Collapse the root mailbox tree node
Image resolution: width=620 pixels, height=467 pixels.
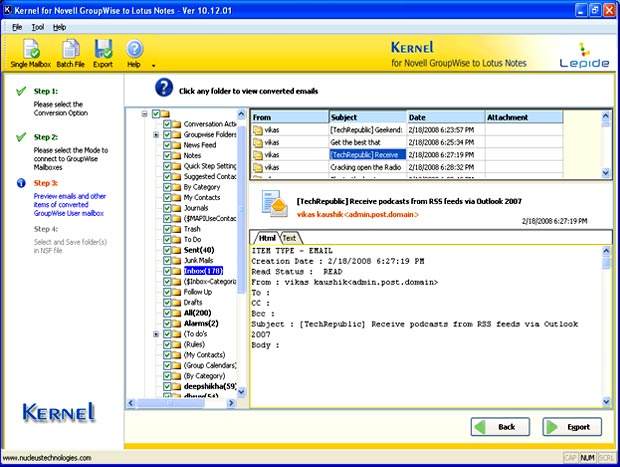click(x=145, y=114)
